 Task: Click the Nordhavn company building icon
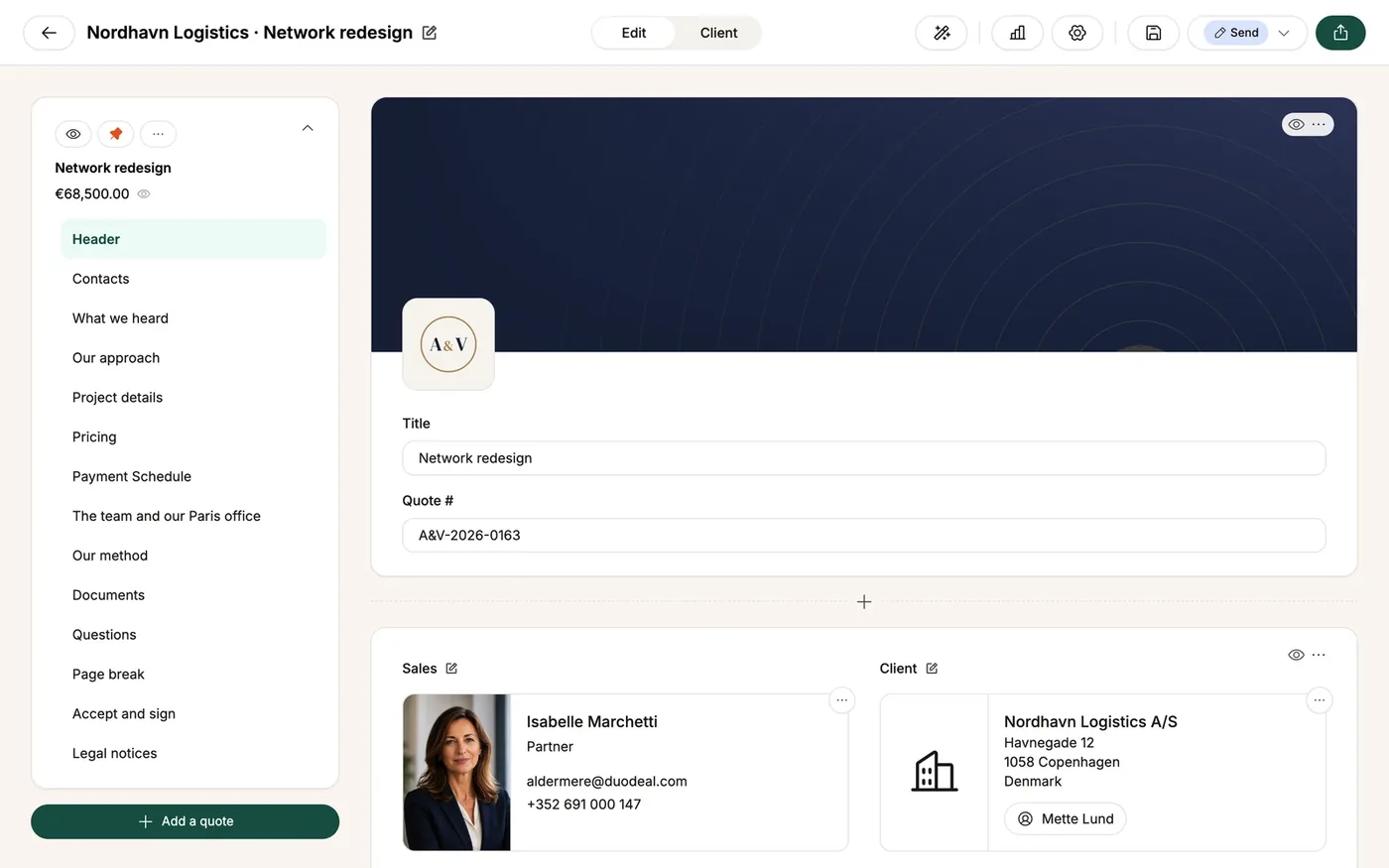pyautogui.click(x=935, y=772)
